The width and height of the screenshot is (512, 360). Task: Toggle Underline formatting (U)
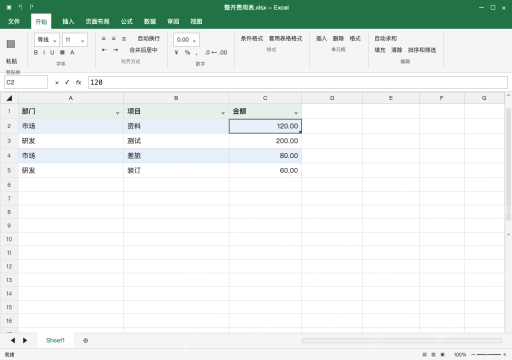(52, 52)
